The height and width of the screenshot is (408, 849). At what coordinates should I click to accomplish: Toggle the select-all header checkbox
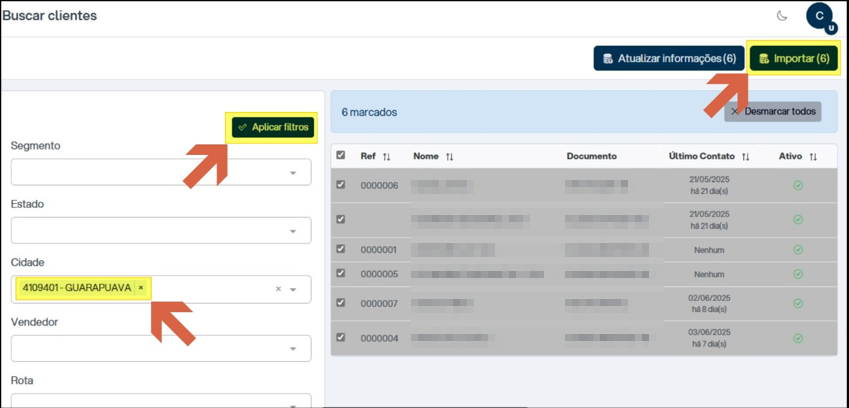coord(341,155)
